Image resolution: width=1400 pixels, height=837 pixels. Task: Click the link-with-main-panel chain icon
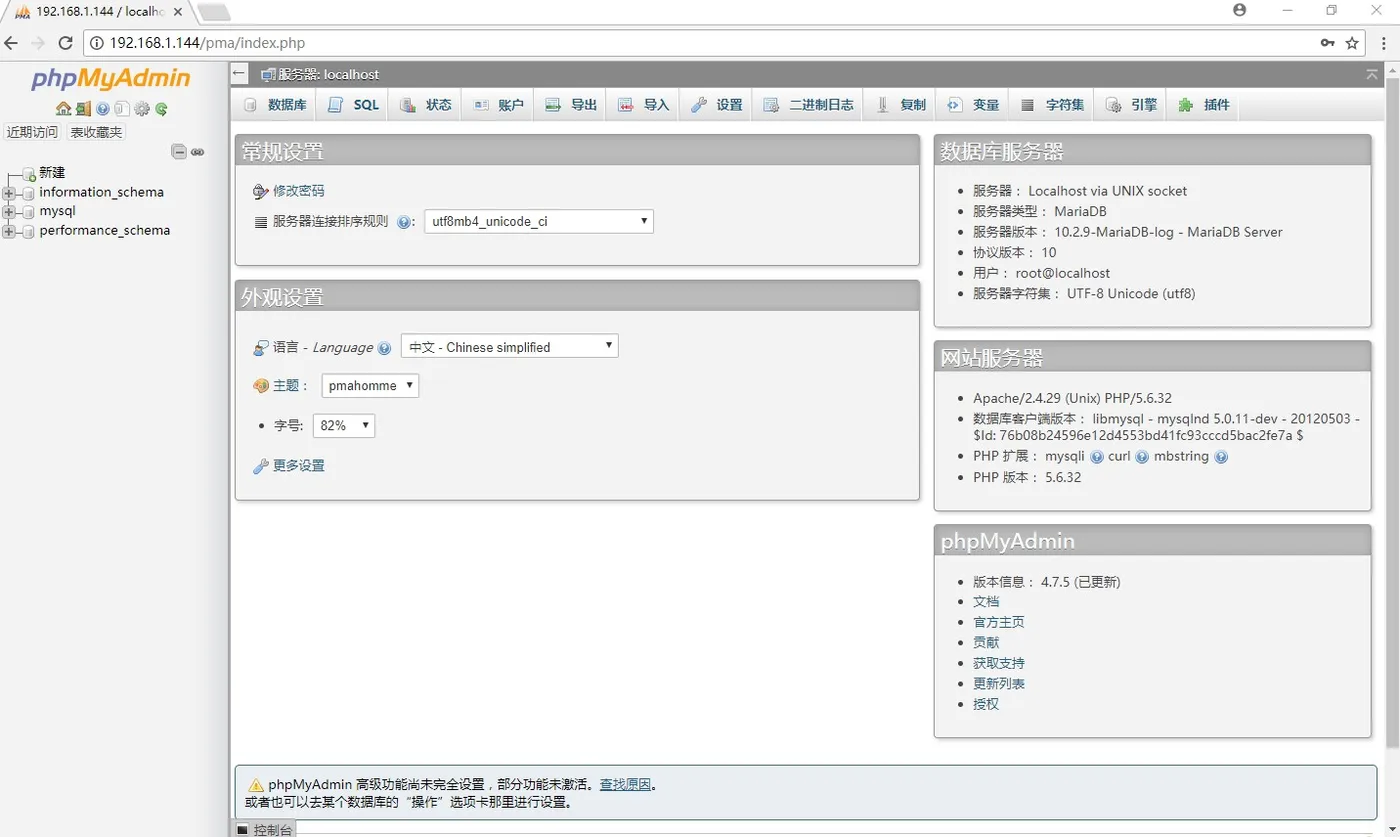coord(198,152)
